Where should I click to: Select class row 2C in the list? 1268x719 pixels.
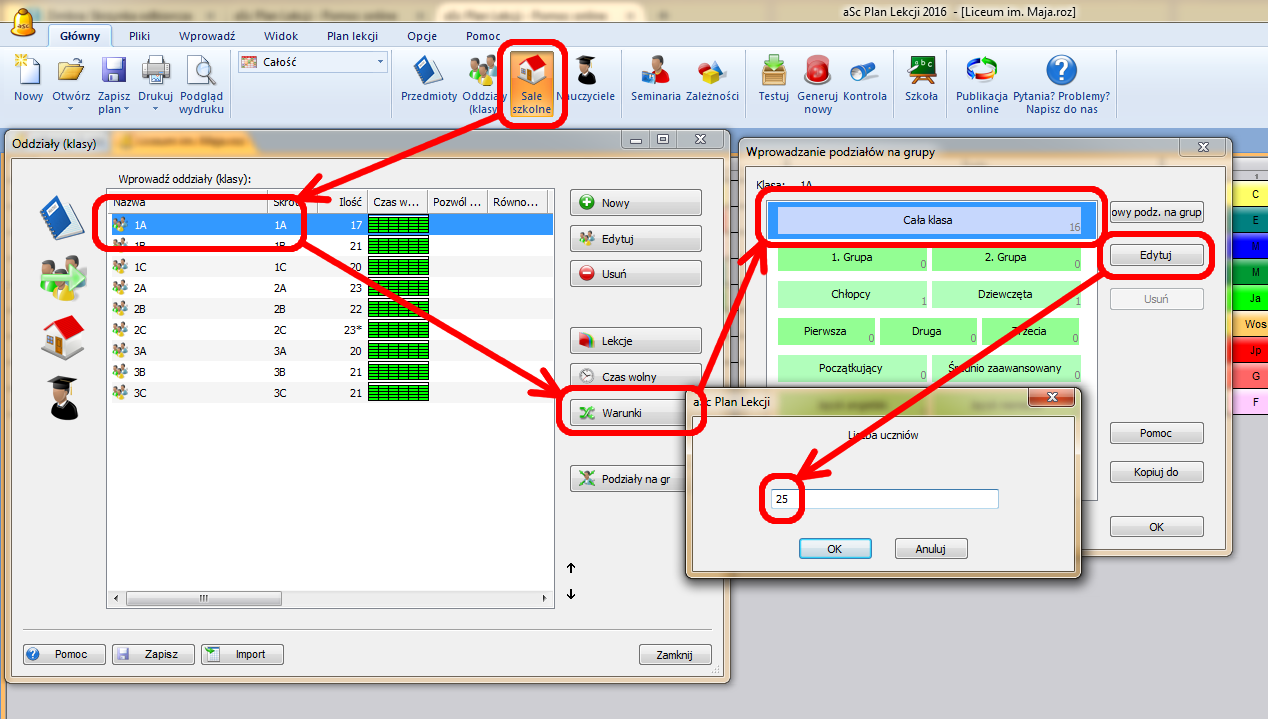[329, 328]
